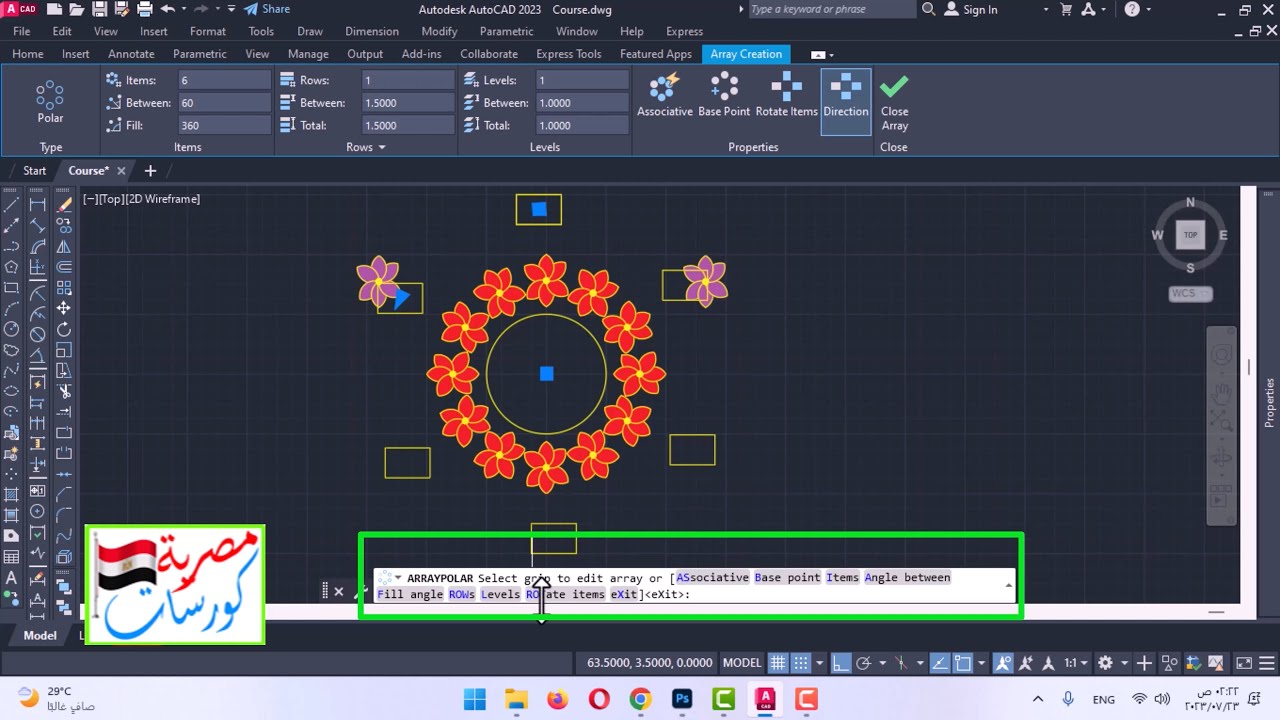The width and height of the screenshot is (1280, 720).
Task: Open the Autodesk App Store cart icon
Action: [x=1066, y=9]
